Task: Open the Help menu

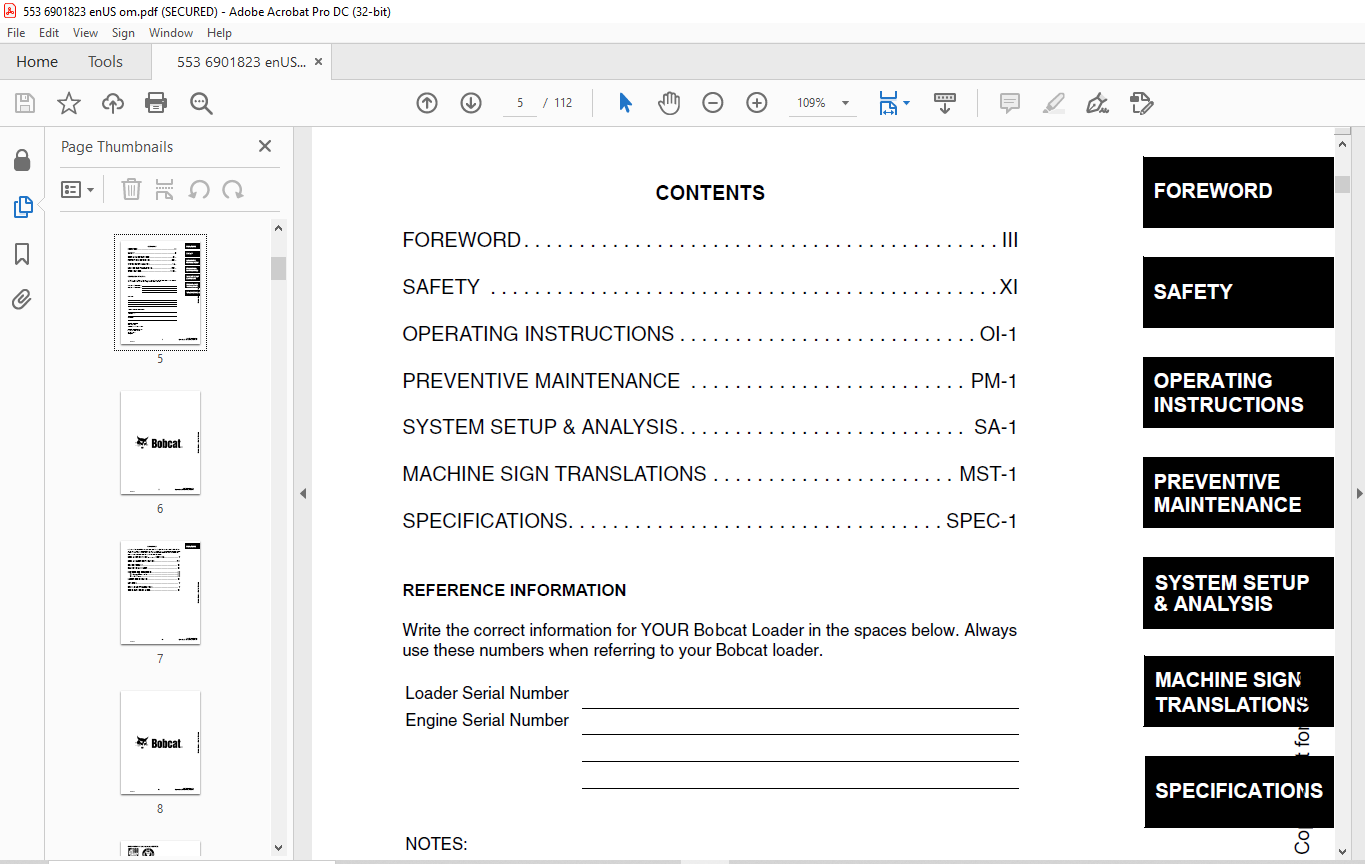Action: 219,33
